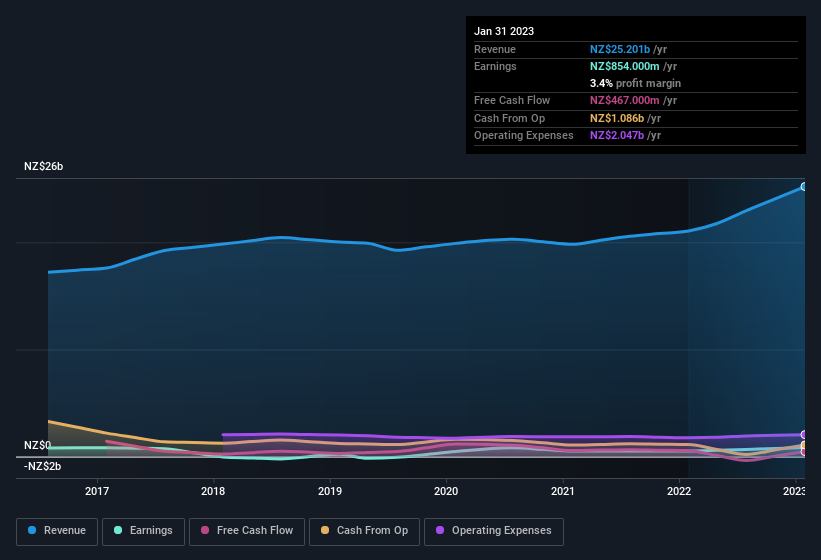The image size is (821, 560).
Task: Click the Jan 31 2023 tooltip date
Action: (x=504, y=31)
